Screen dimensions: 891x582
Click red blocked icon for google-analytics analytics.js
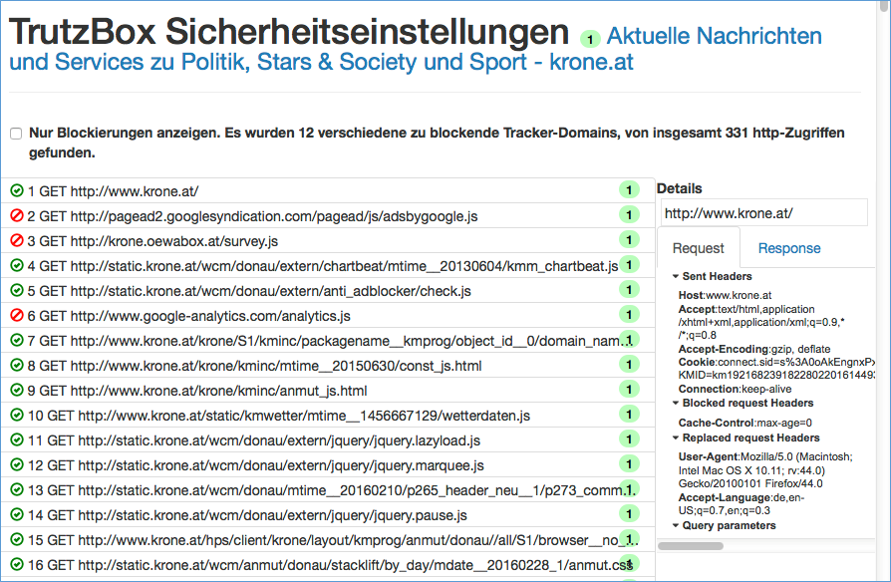17,315
